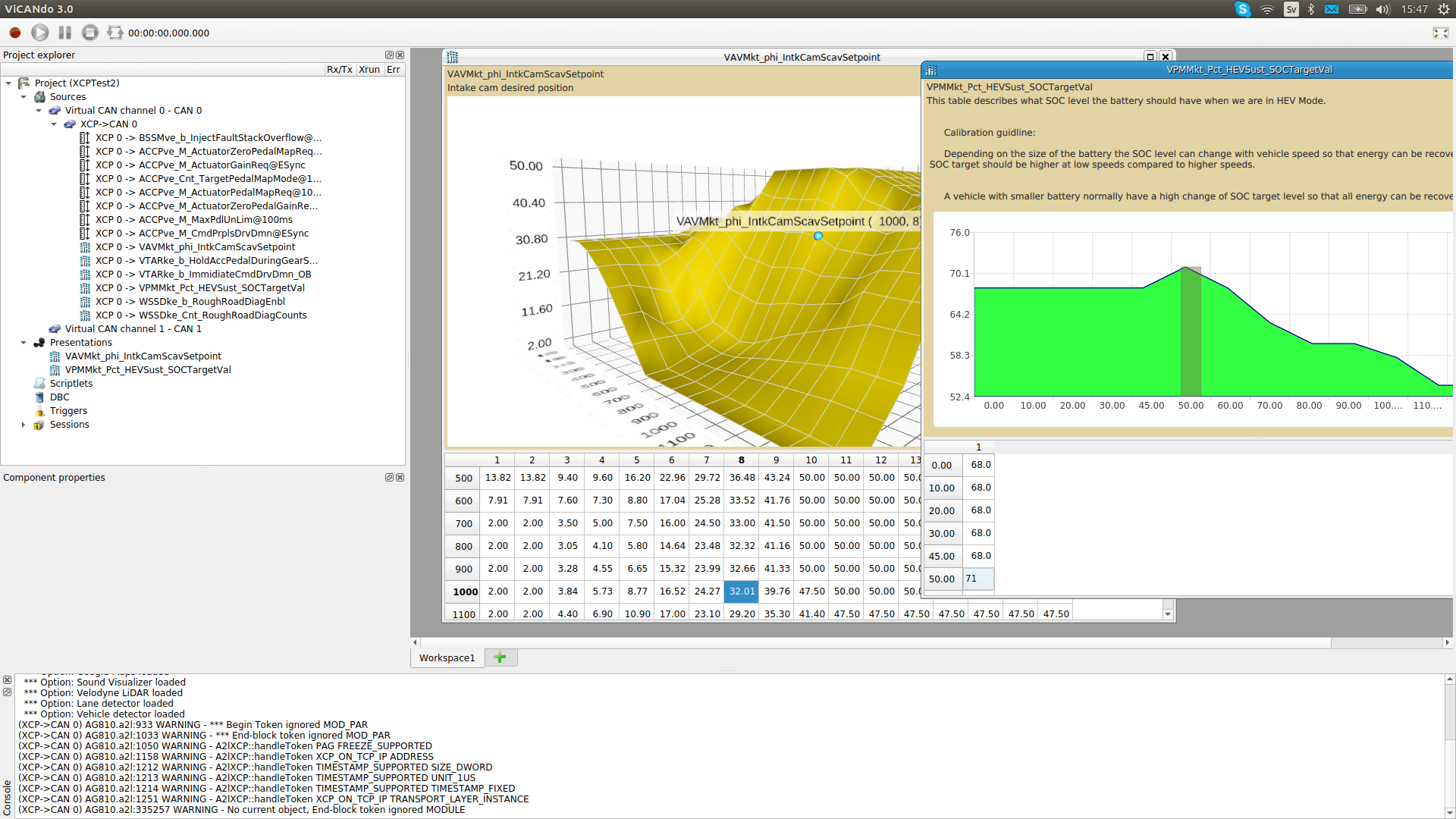
Task: Click the Xrun column header
Action: coord(369,70)
